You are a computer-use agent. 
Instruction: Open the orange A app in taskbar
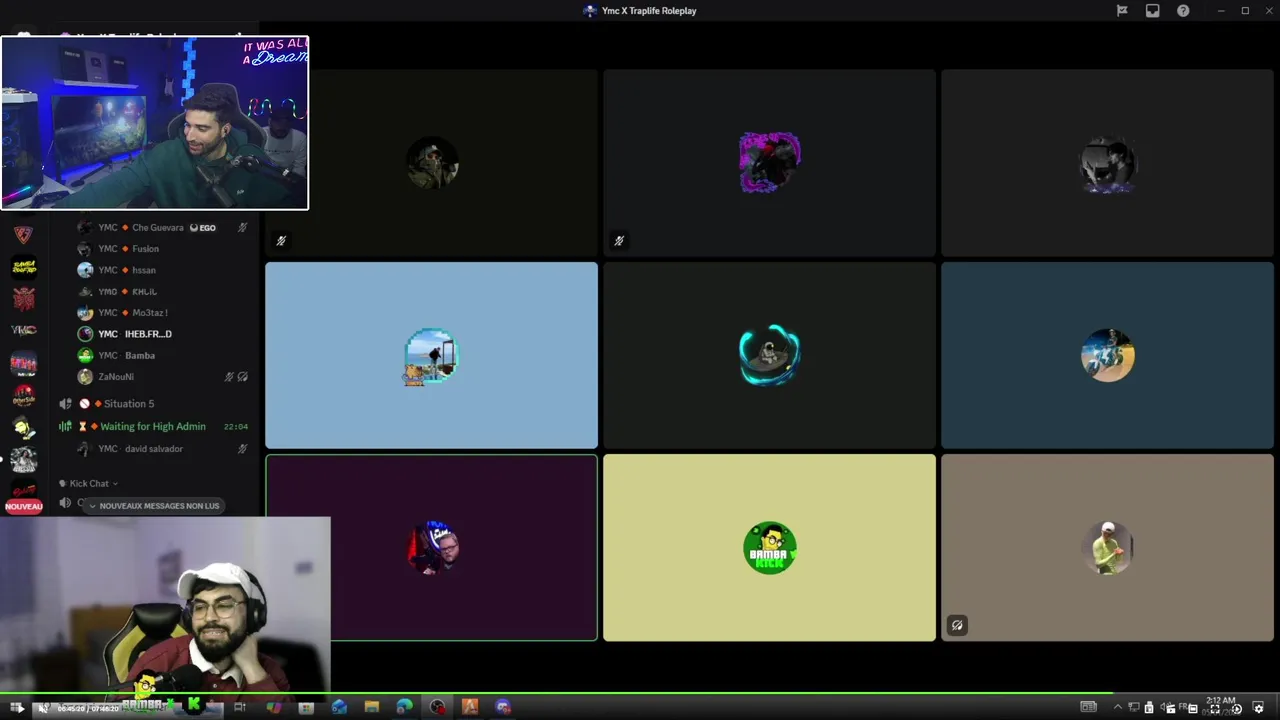pyautogui.click(x=470, y=708)
